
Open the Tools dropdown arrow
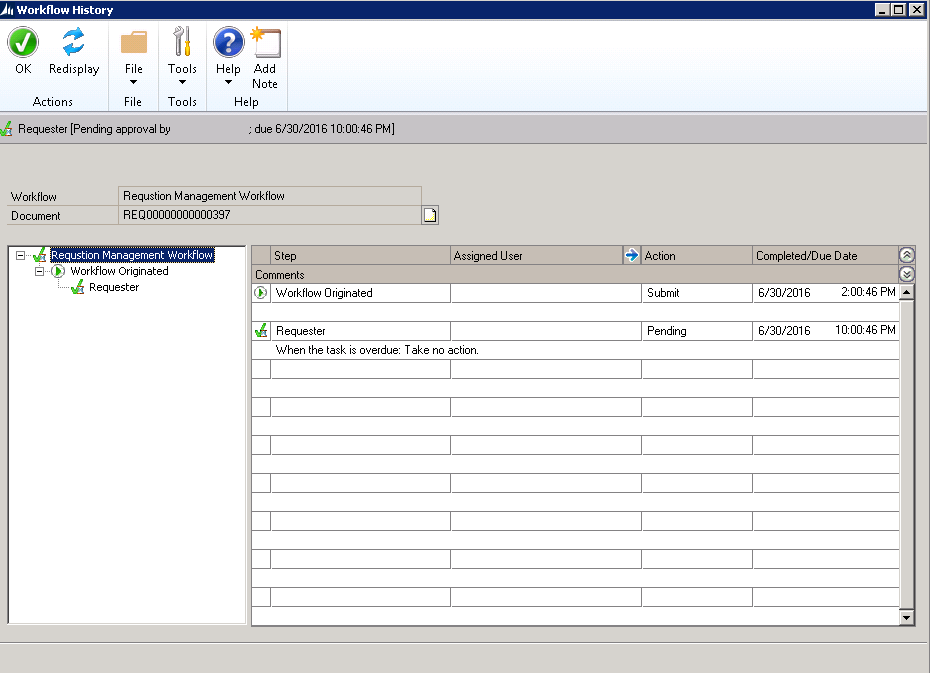point(182,83)
